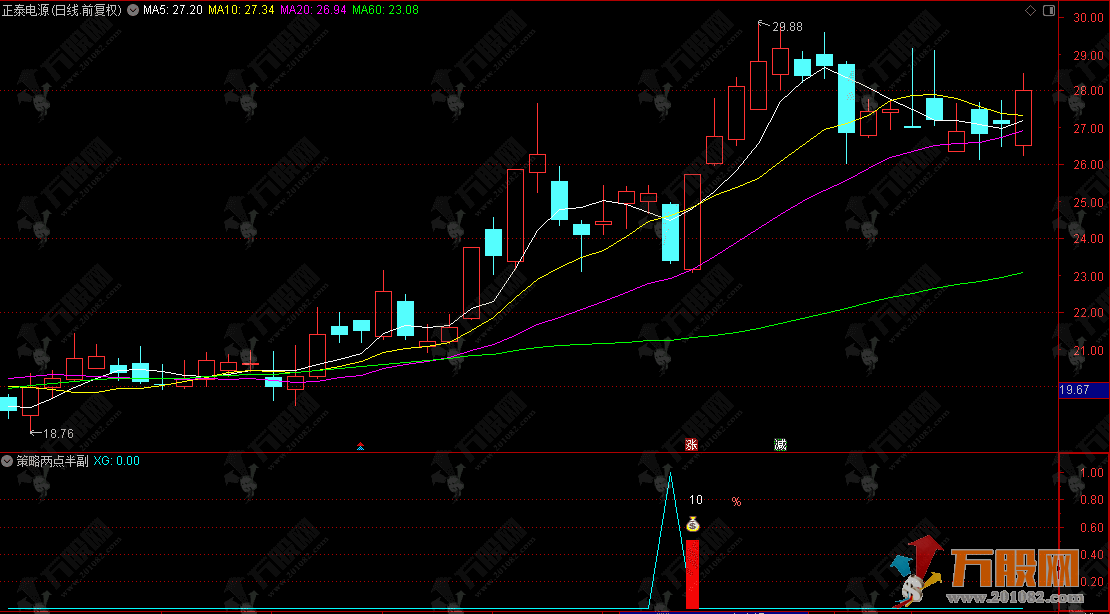Click the money bag signal icon
This screenshot has height=614, width=1110.
[692, 524]
